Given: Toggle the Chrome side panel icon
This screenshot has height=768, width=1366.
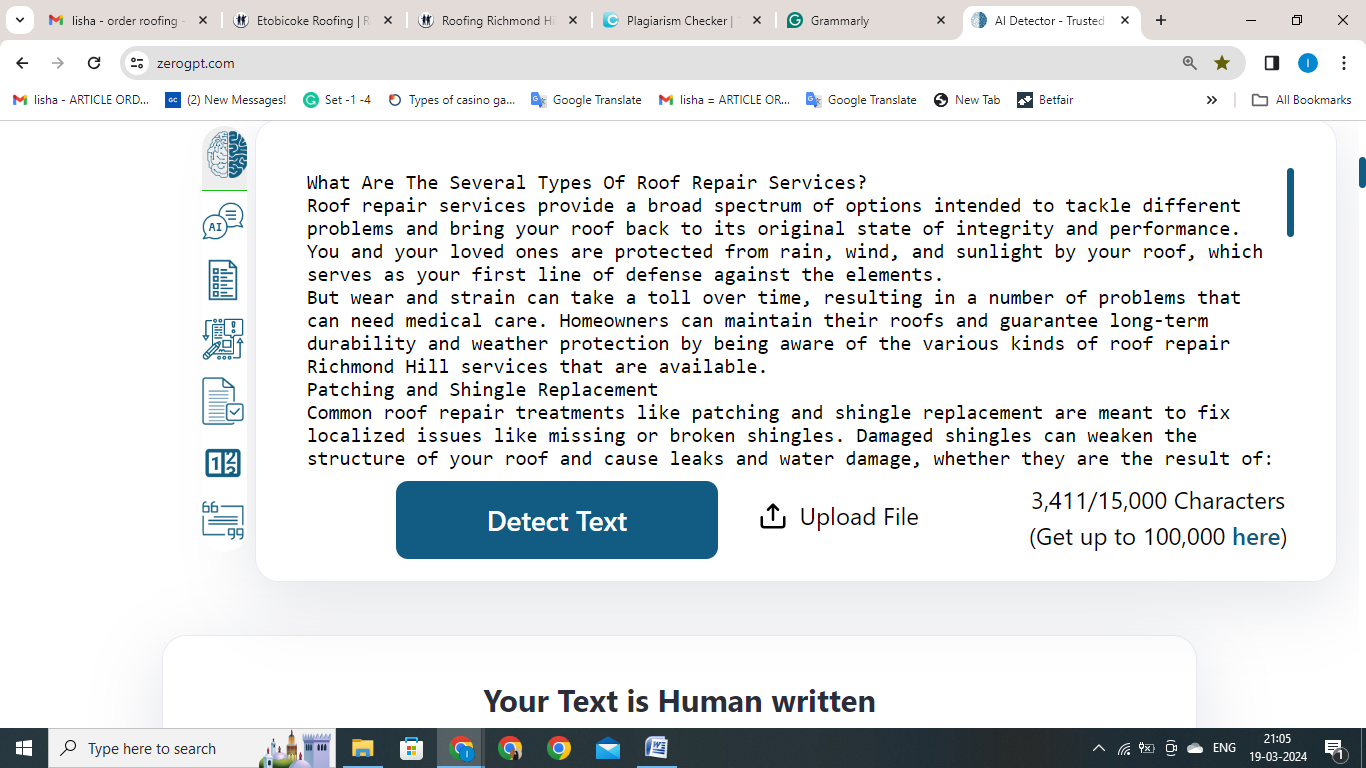Looking at the screenshot, I should (1272, 63).
